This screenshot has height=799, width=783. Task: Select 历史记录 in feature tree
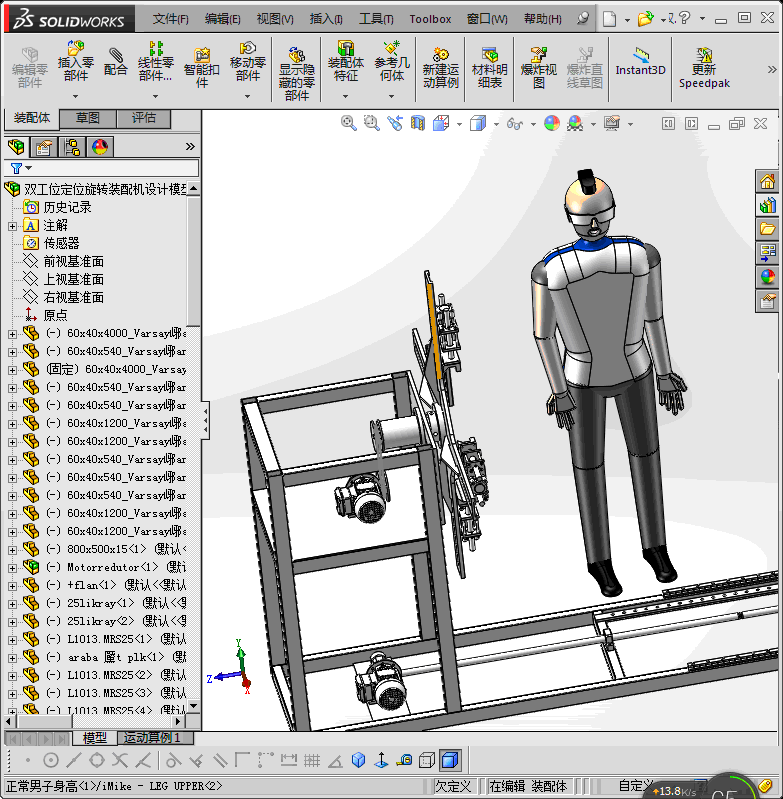(67, 207)
